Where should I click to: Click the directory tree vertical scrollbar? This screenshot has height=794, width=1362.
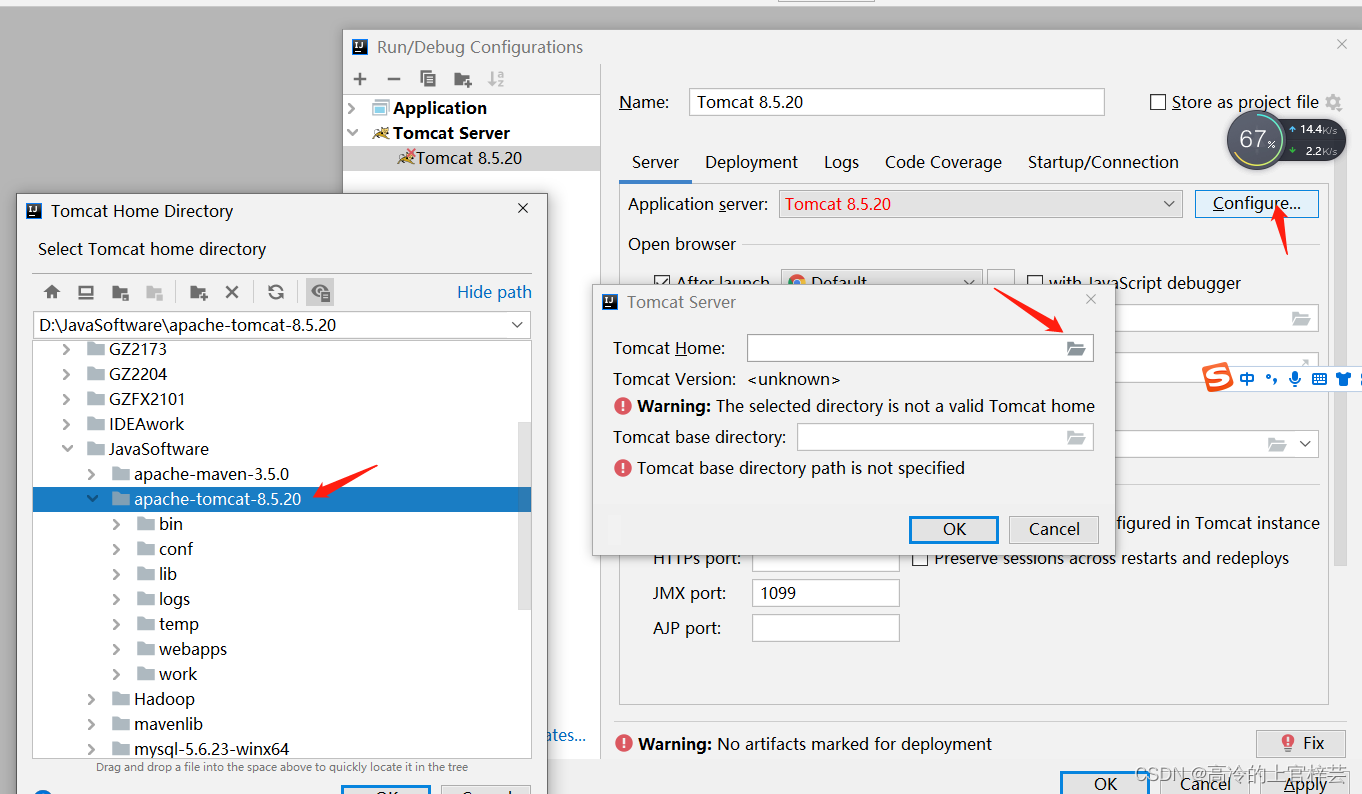click(x=524, y=515)
